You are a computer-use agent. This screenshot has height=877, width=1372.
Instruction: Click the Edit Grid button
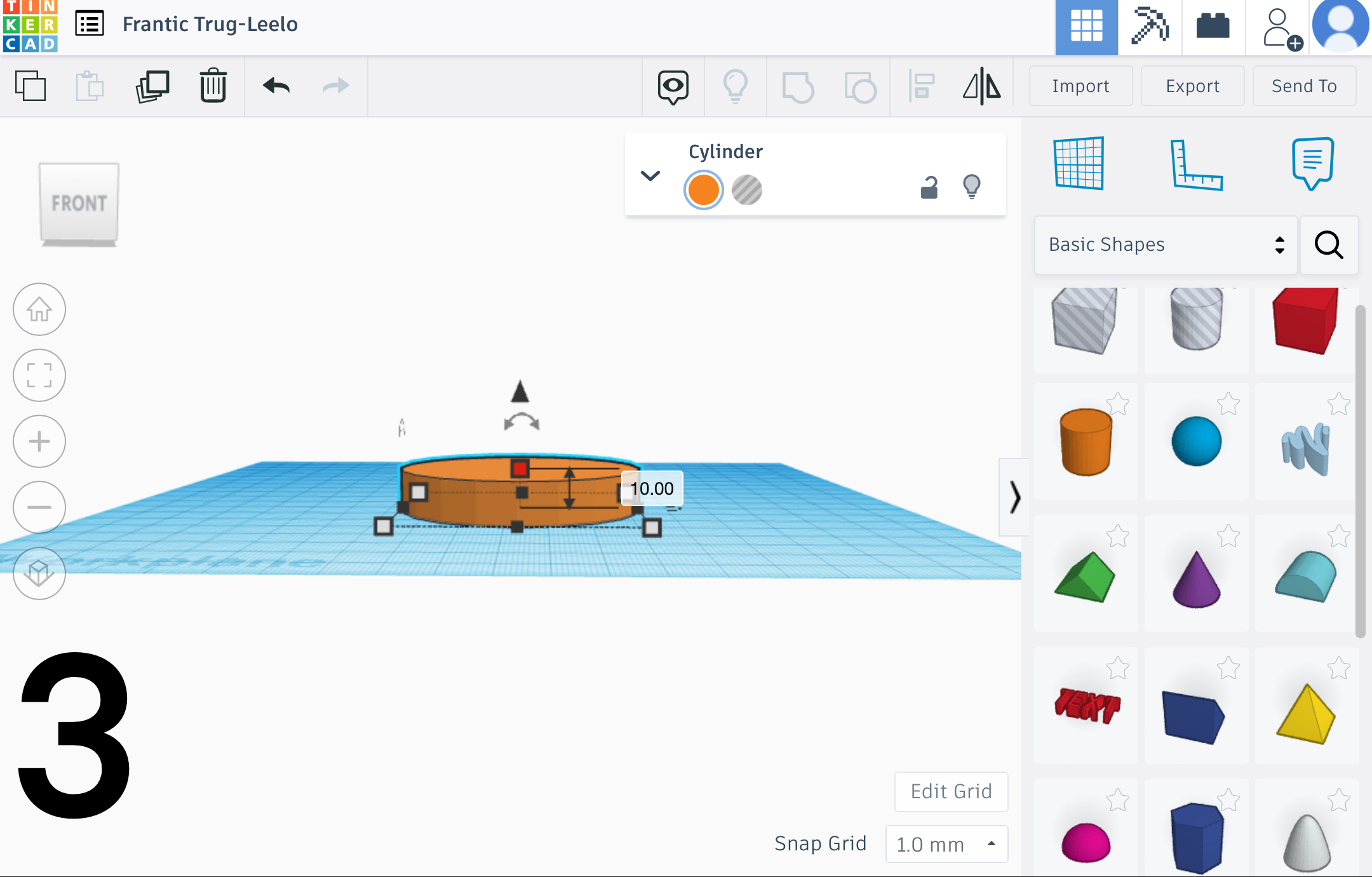[951, 791]
